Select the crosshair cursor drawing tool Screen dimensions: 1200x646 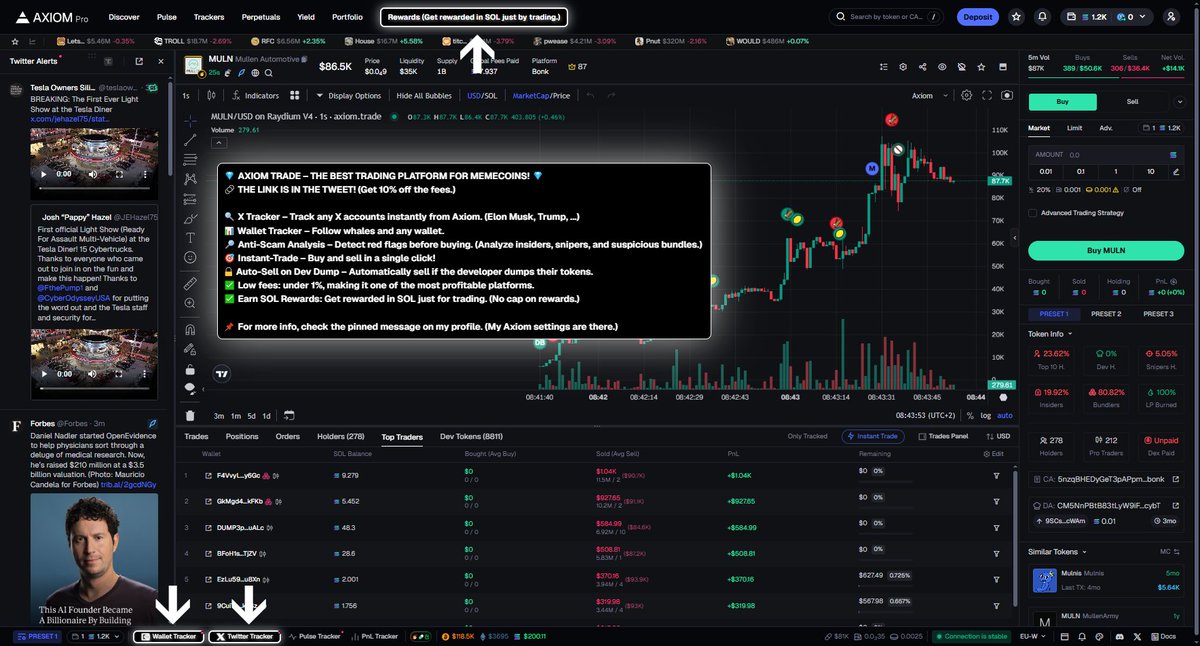(x=190, y=119)
